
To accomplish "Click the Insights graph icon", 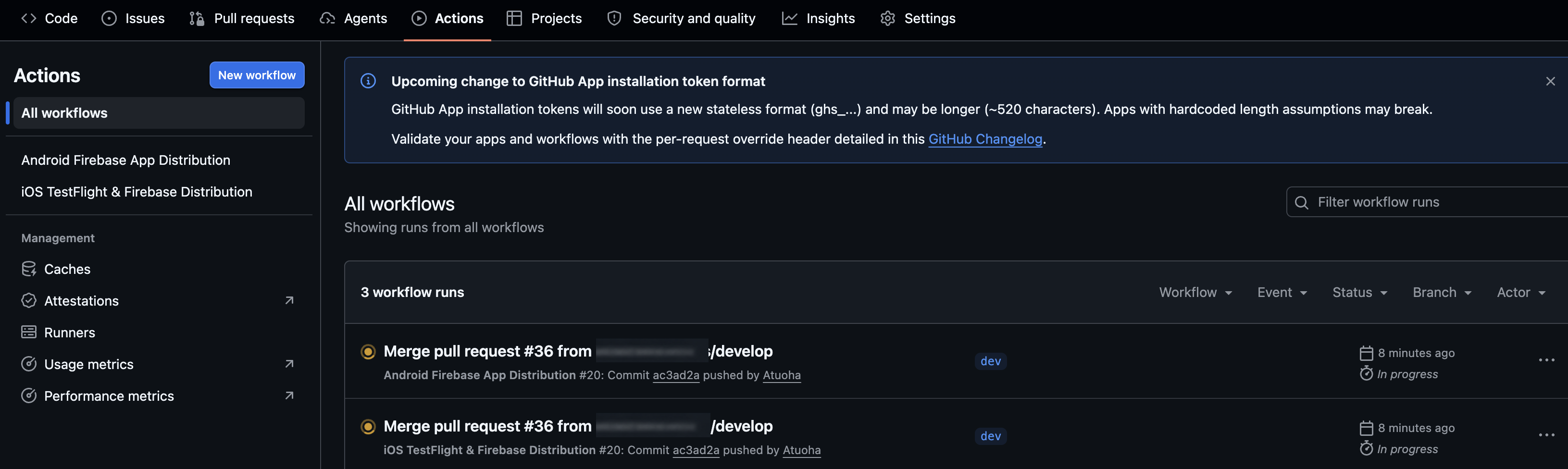I will pyautogui.click(x=789, y=18).
